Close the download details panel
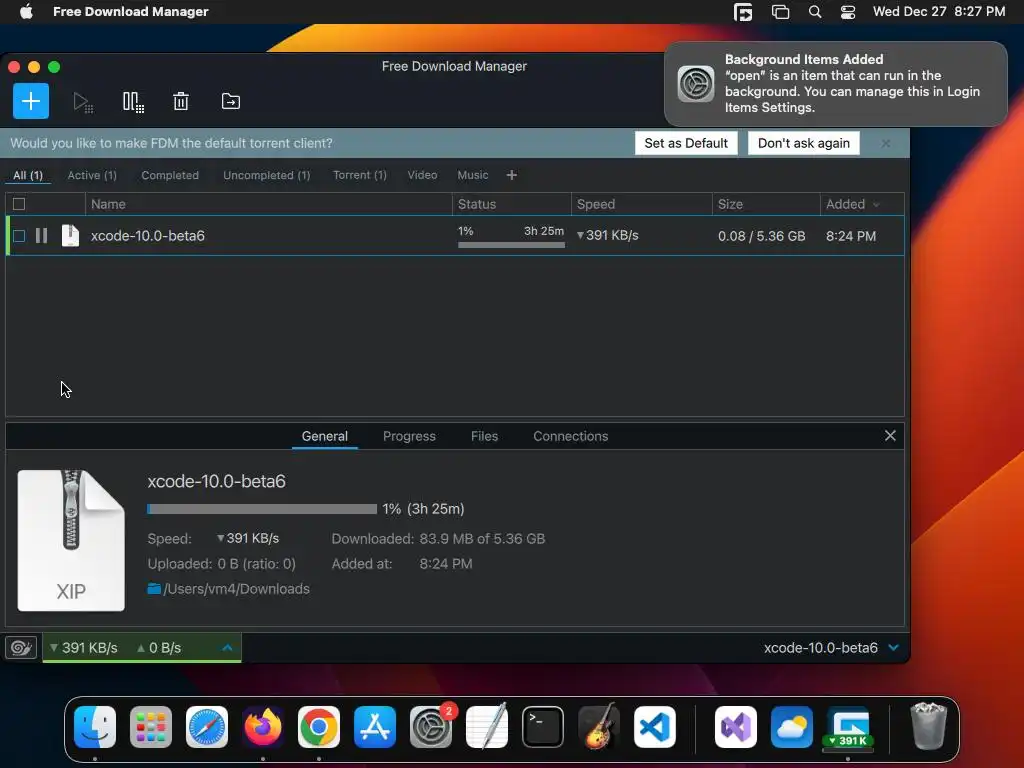1024x768 pixels. click(890, 436)
